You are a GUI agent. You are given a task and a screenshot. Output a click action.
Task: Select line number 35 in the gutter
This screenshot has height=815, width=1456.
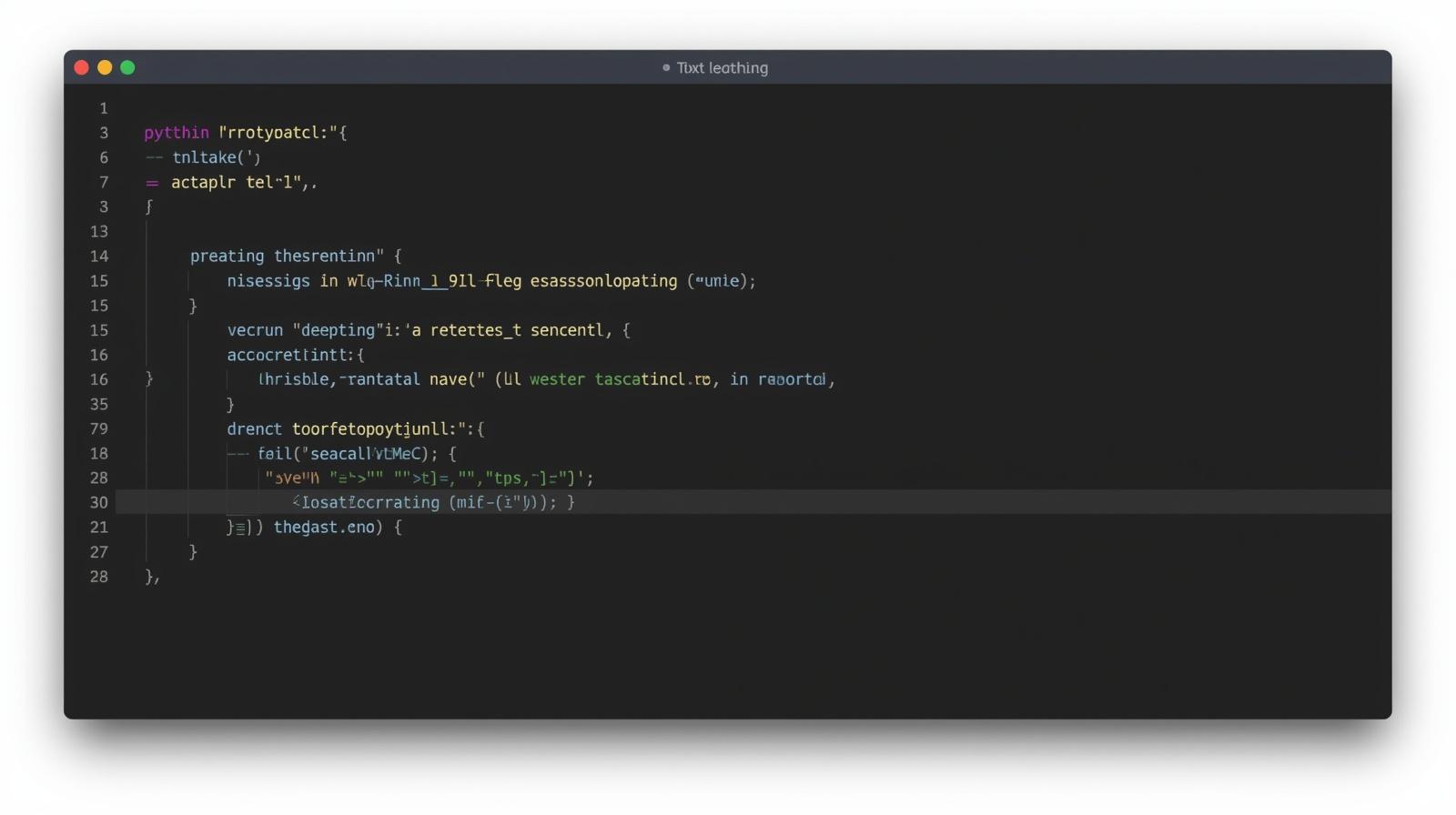click(x=99, y=404)
